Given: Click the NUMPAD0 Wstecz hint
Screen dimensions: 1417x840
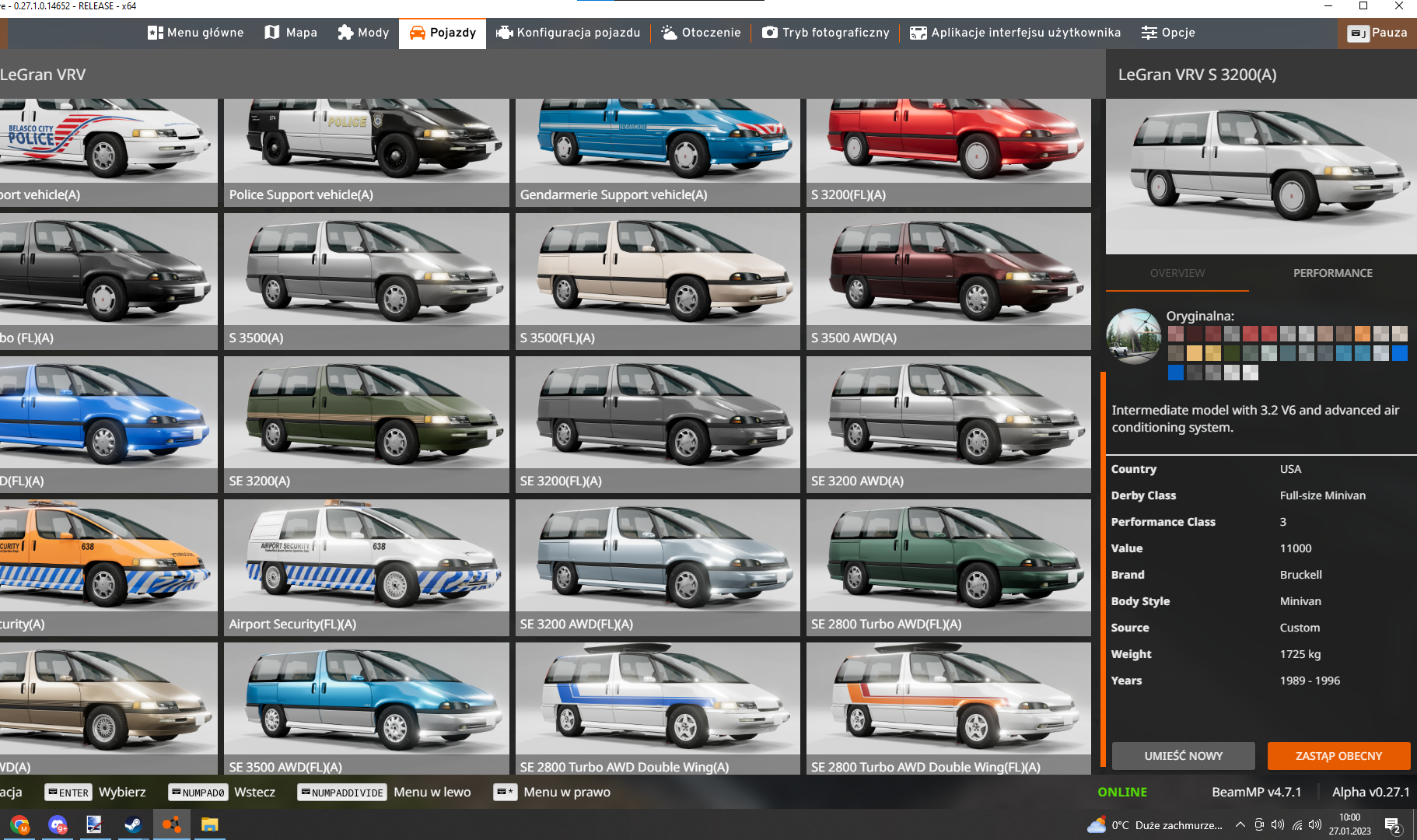Looking at the screenshot, I should click(222, 792).
